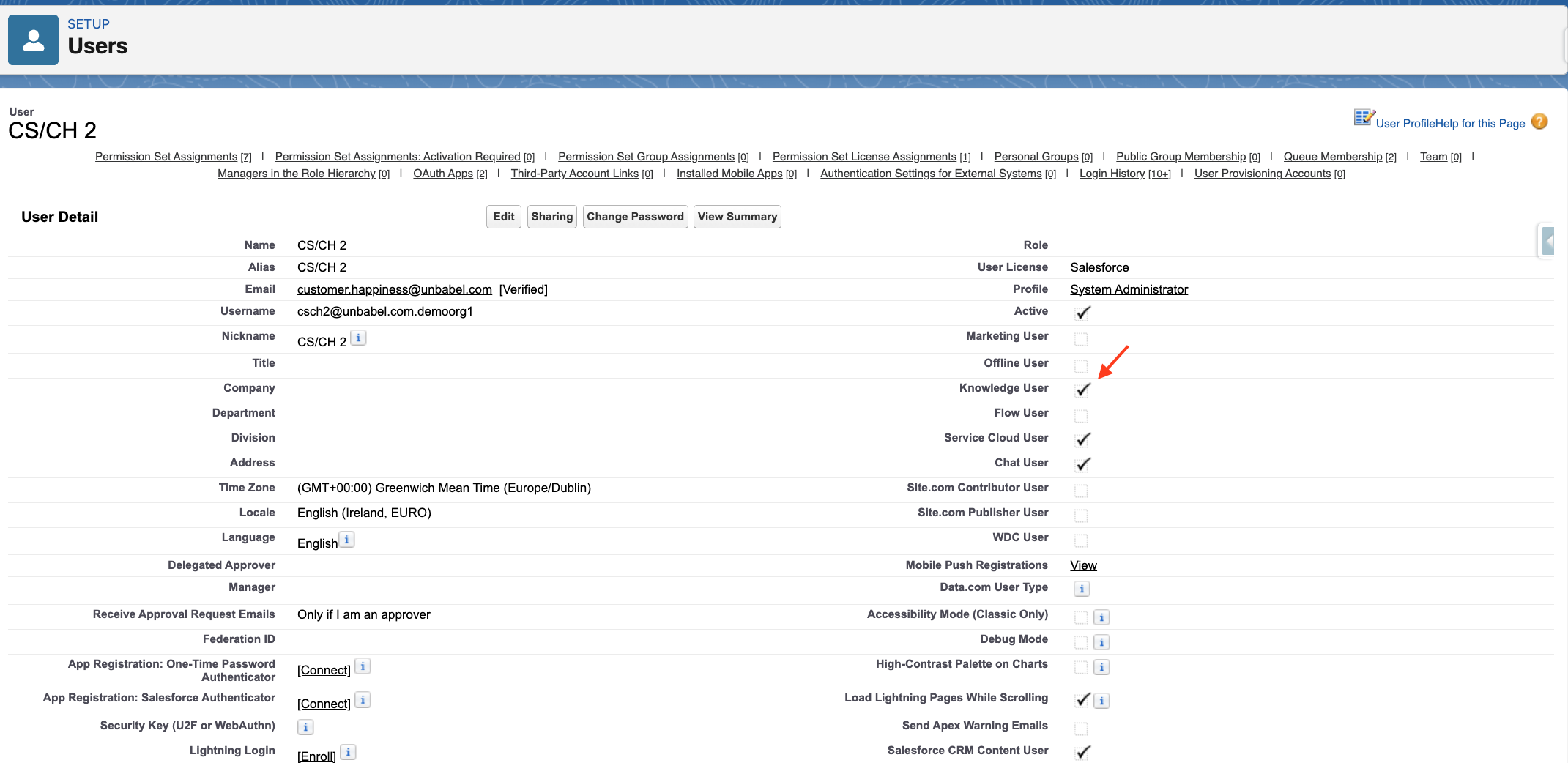Toggle the Knowledge User checkbox
The width and height of the screenshot is (1568, 763).
click(1082, 390)
